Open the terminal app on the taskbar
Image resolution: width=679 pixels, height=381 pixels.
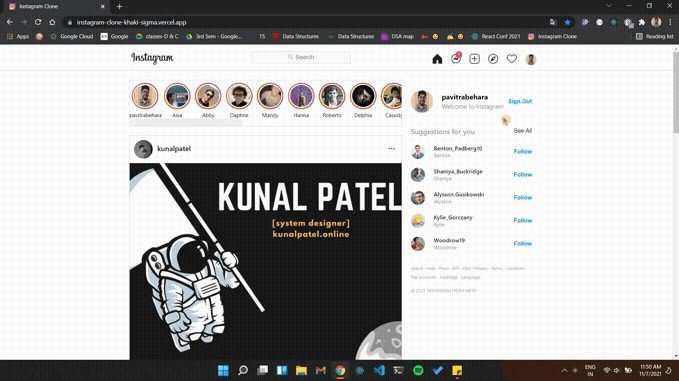(x=398, y=371)
